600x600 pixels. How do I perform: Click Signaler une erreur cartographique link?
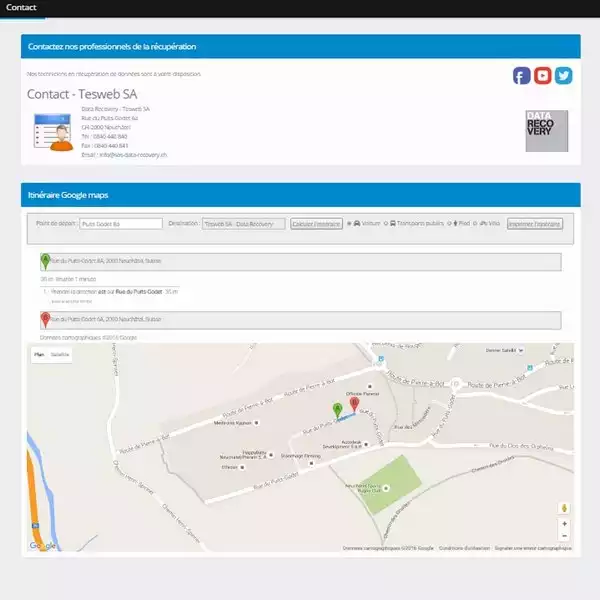click(533, 548)
